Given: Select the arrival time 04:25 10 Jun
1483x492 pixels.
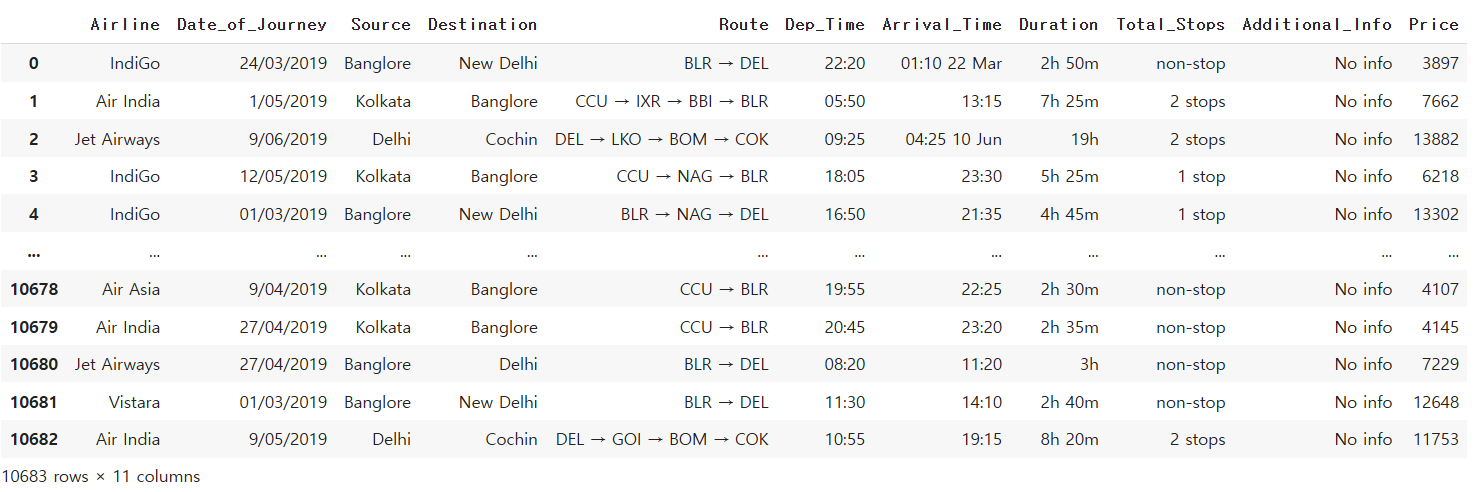Looking at the screenshot, I should [x=954, y=139].
